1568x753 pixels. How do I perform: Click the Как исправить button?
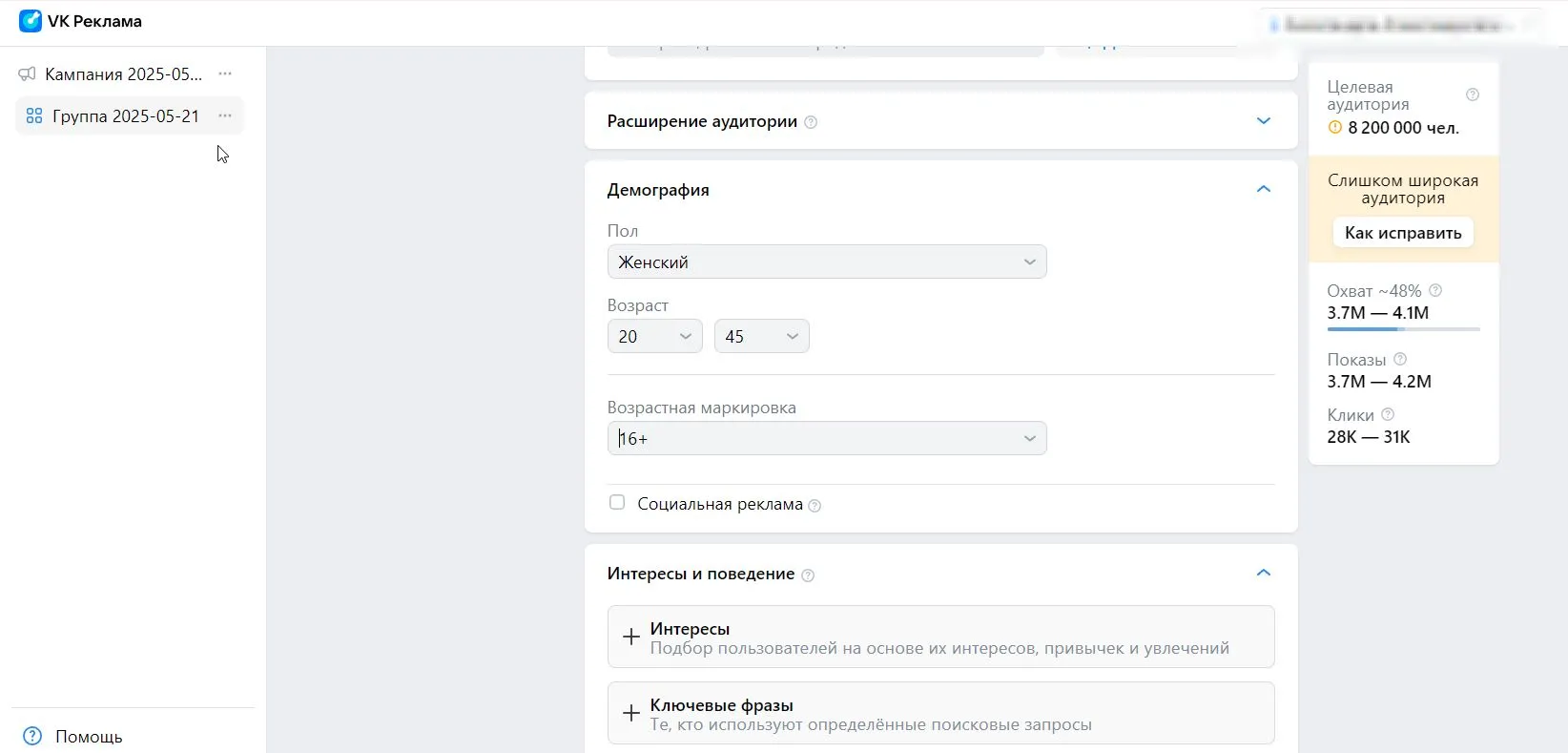(1402, 233)
